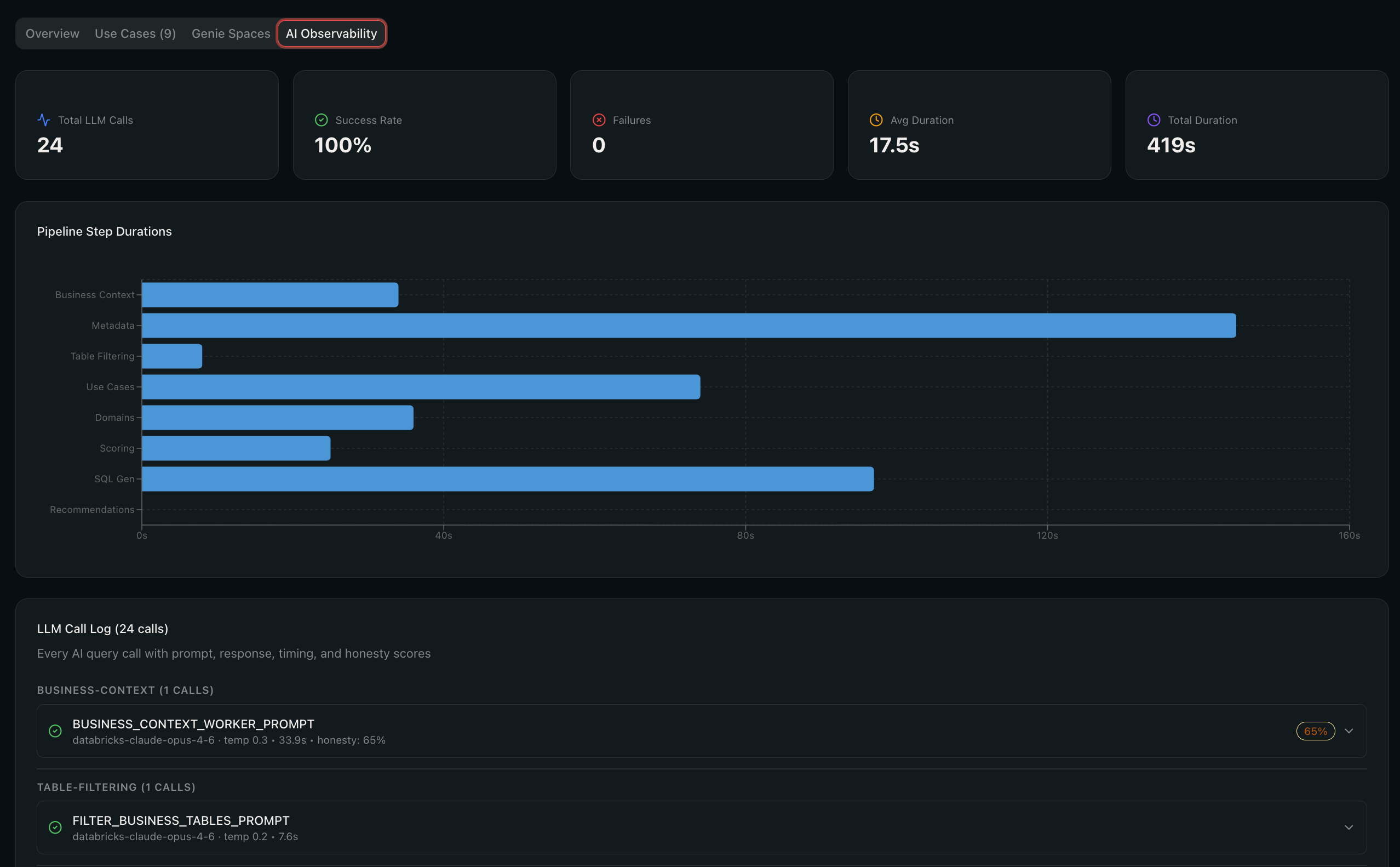This screenshot has height=867, width=1400.
Task: Click the Table Filtering duration bar
Action: point(172,356)
